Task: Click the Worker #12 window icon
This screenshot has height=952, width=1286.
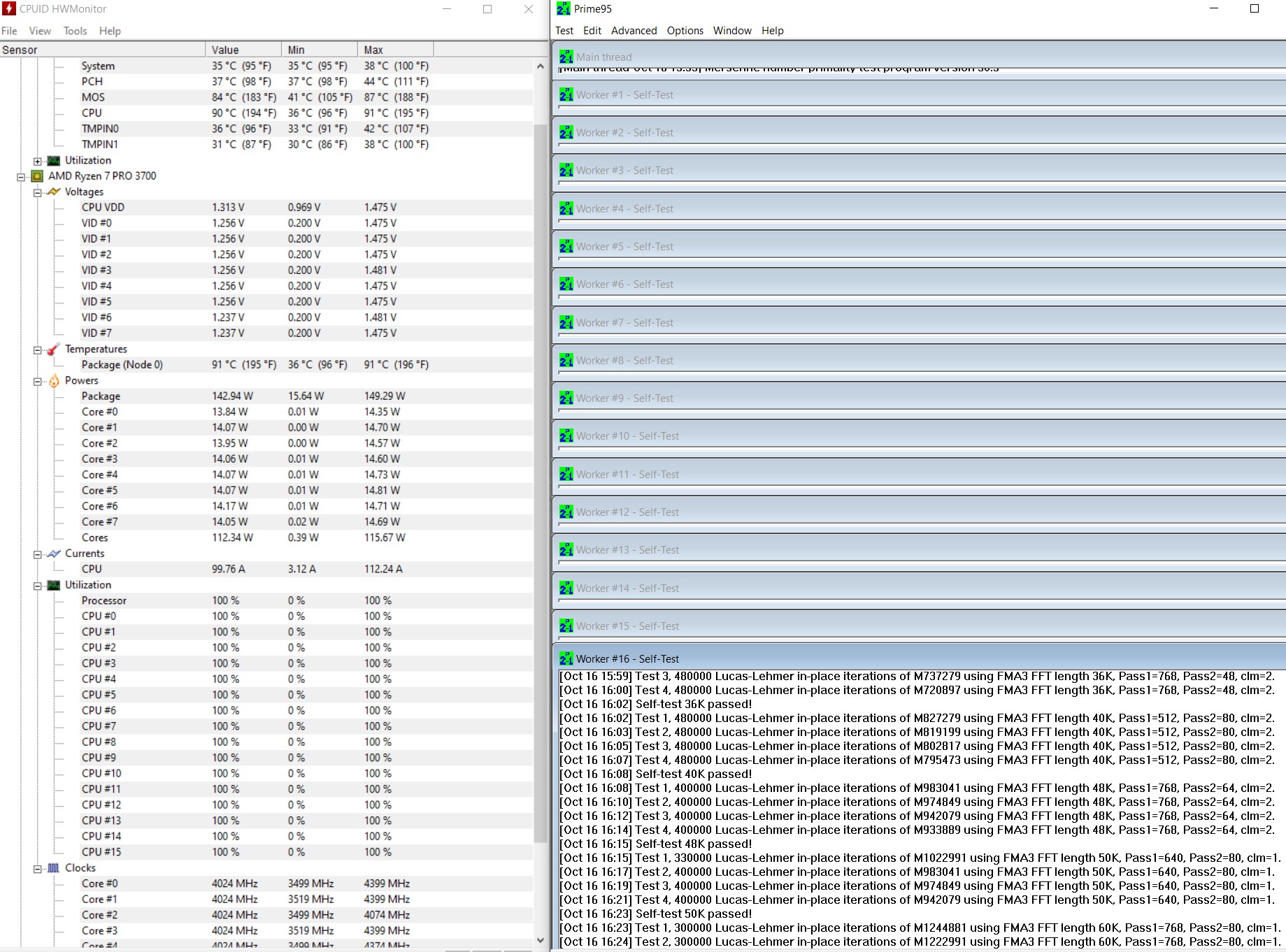Action: (566, 512)
